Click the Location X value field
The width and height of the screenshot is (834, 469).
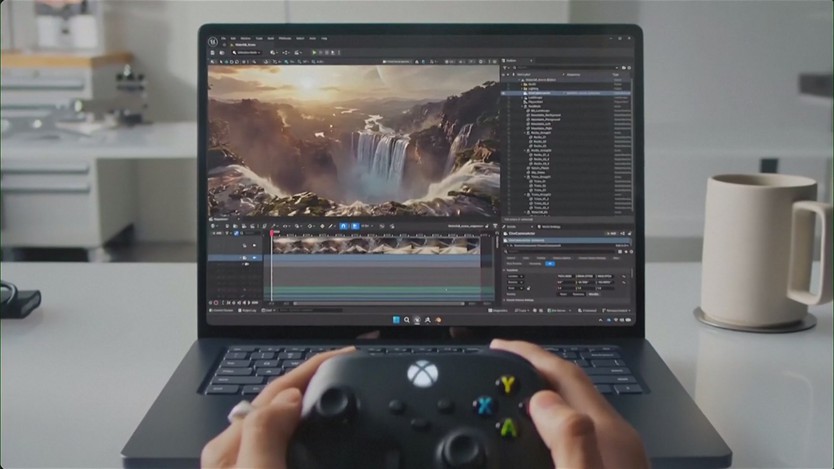tap(564, 277)
